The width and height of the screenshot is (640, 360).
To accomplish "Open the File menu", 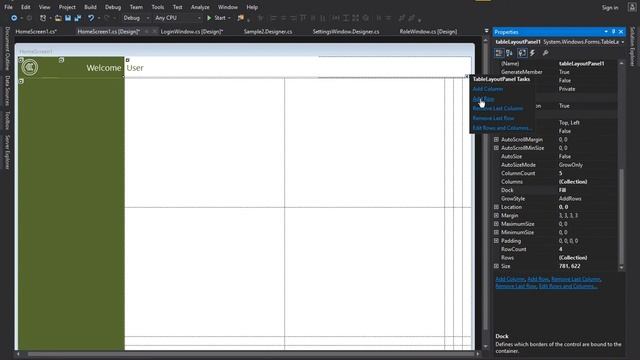I will pyautogui.click(x=8, y=7).
